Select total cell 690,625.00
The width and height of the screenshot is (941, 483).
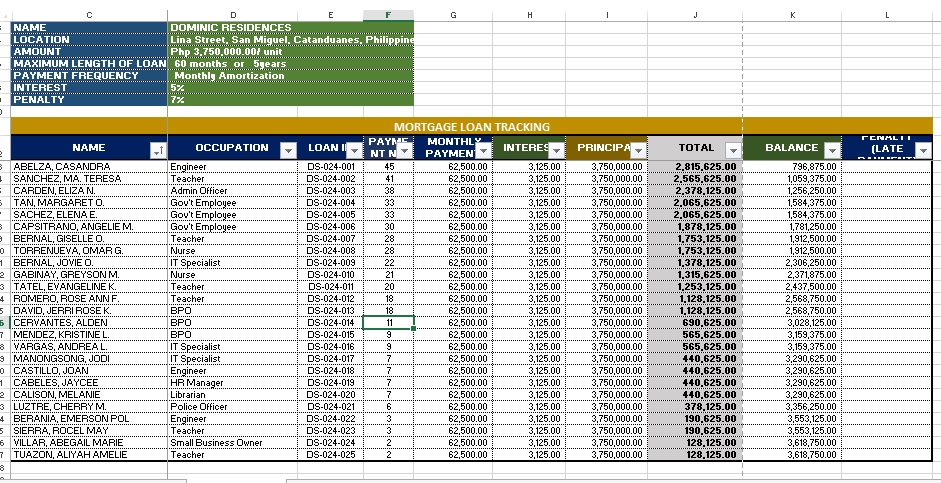(x=695, y=323)
